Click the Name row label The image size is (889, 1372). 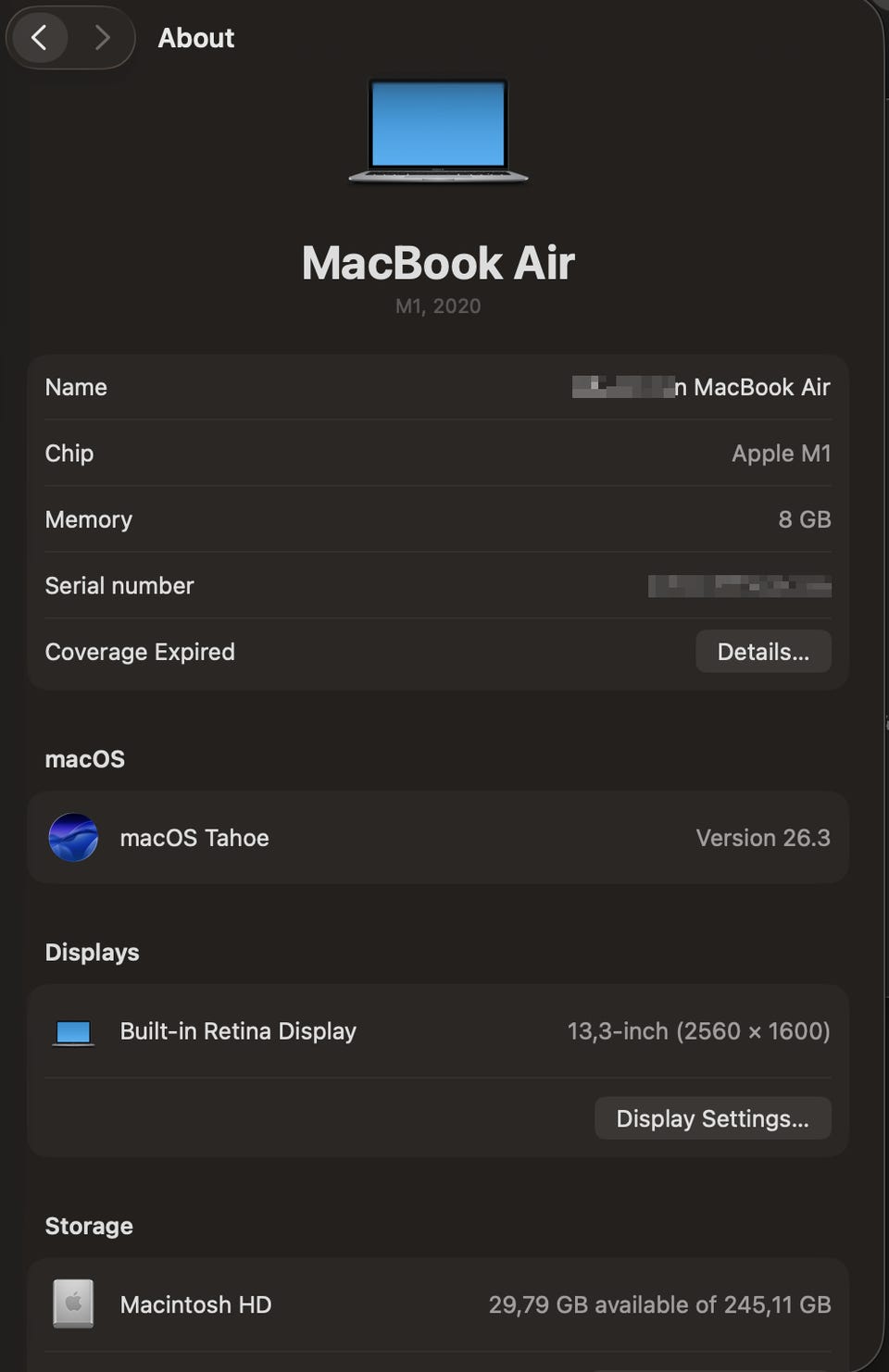(76, 387)
